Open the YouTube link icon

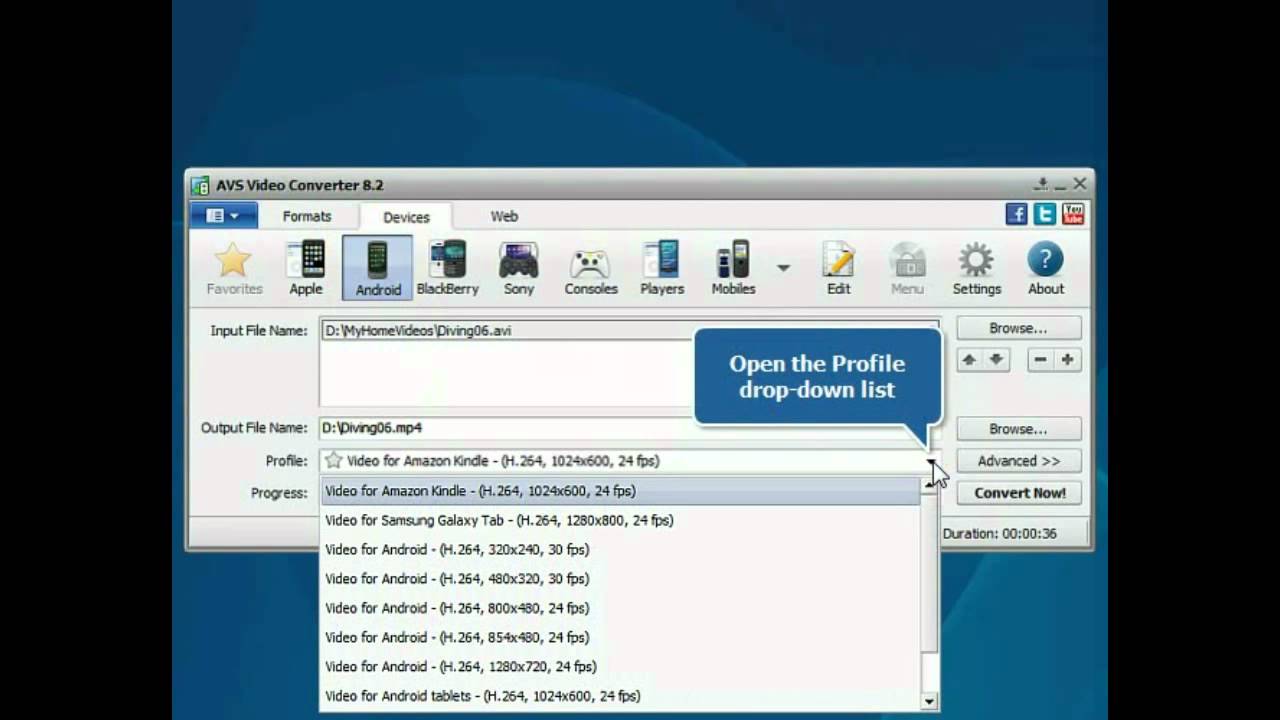[1073, 214]
